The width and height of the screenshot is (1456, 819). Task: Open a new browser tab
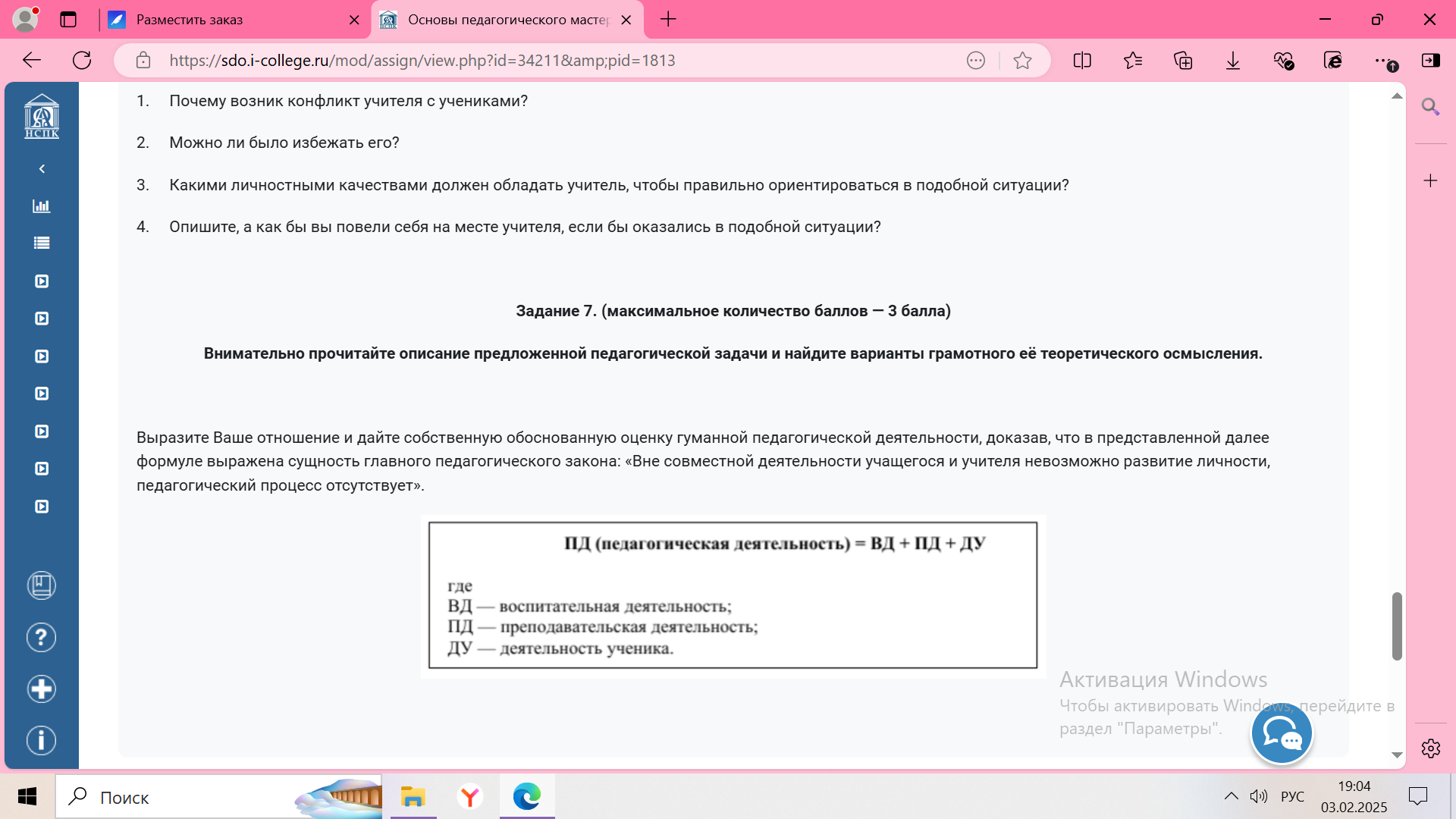(x=668, y=20)
